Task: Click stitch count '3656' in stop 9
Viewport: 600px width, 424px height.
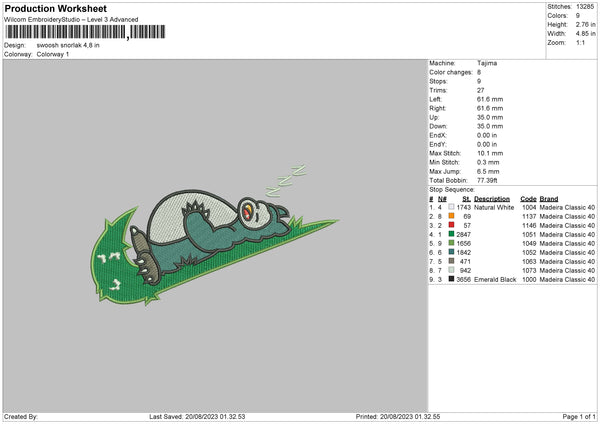Action: (x=463, y=280)
